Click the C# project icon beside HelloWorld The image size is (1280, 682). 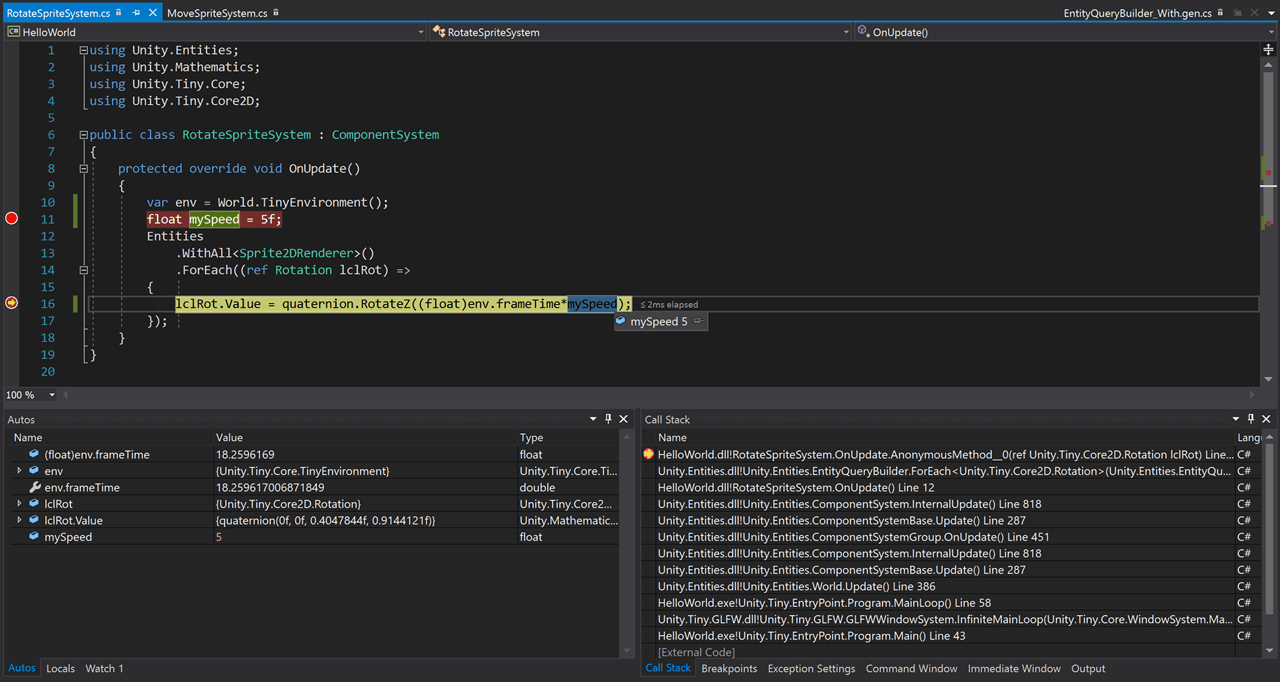[x=13, y=32]
